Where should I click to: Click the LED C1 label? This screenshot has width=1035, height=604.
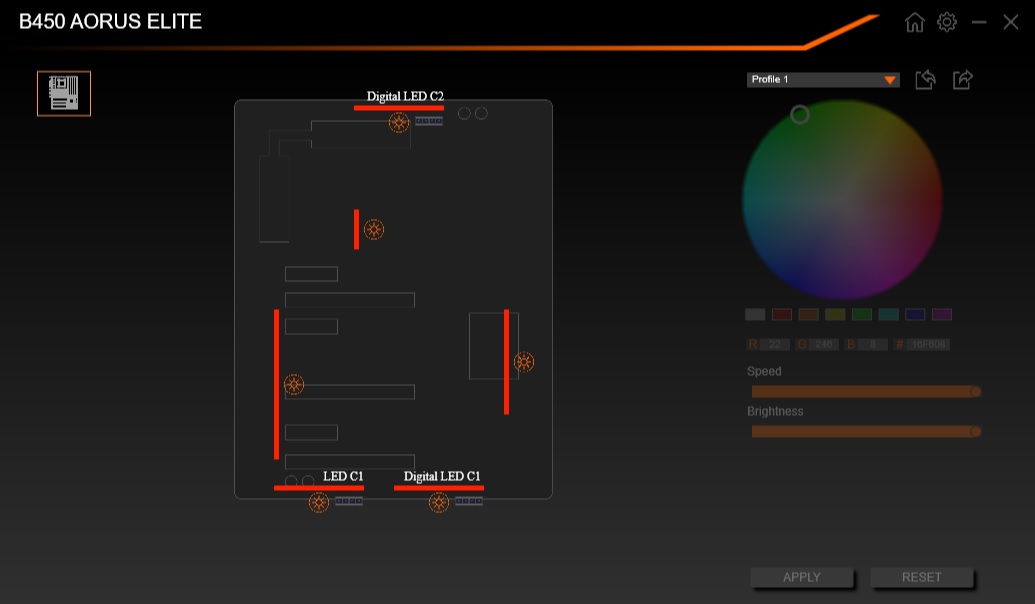point(343,476)
